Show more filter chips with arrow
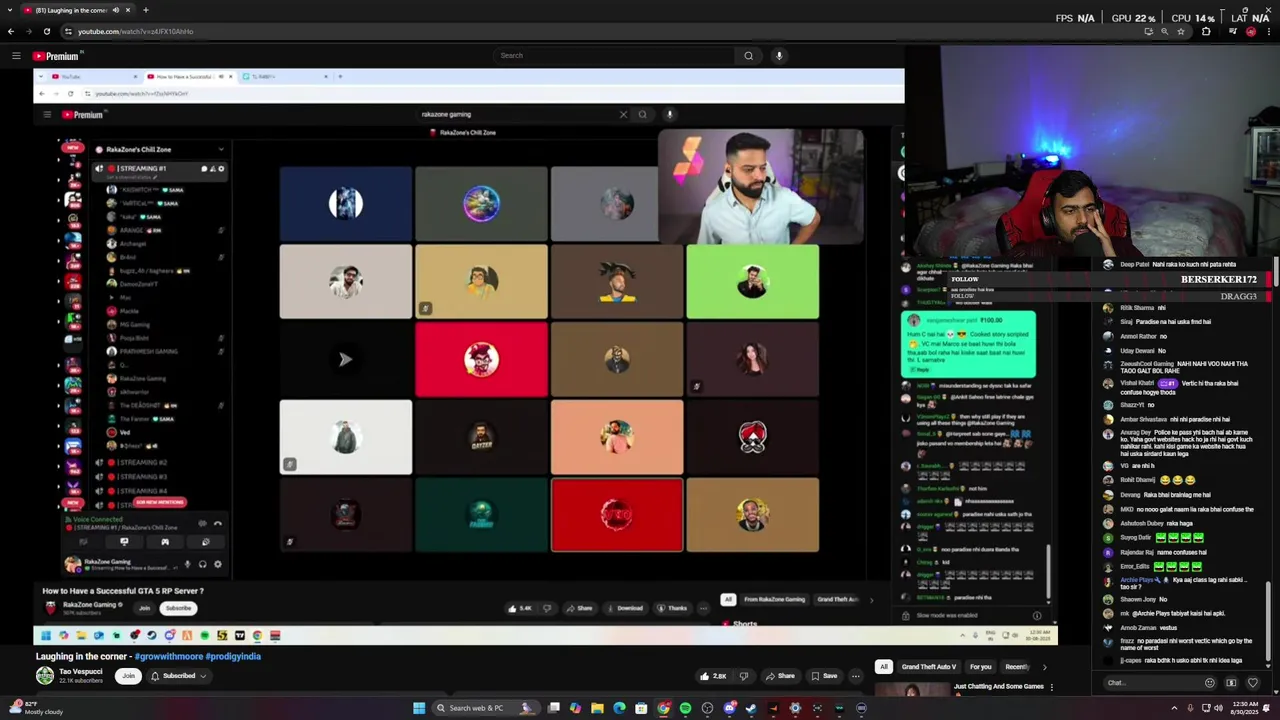 (1044, 667)
